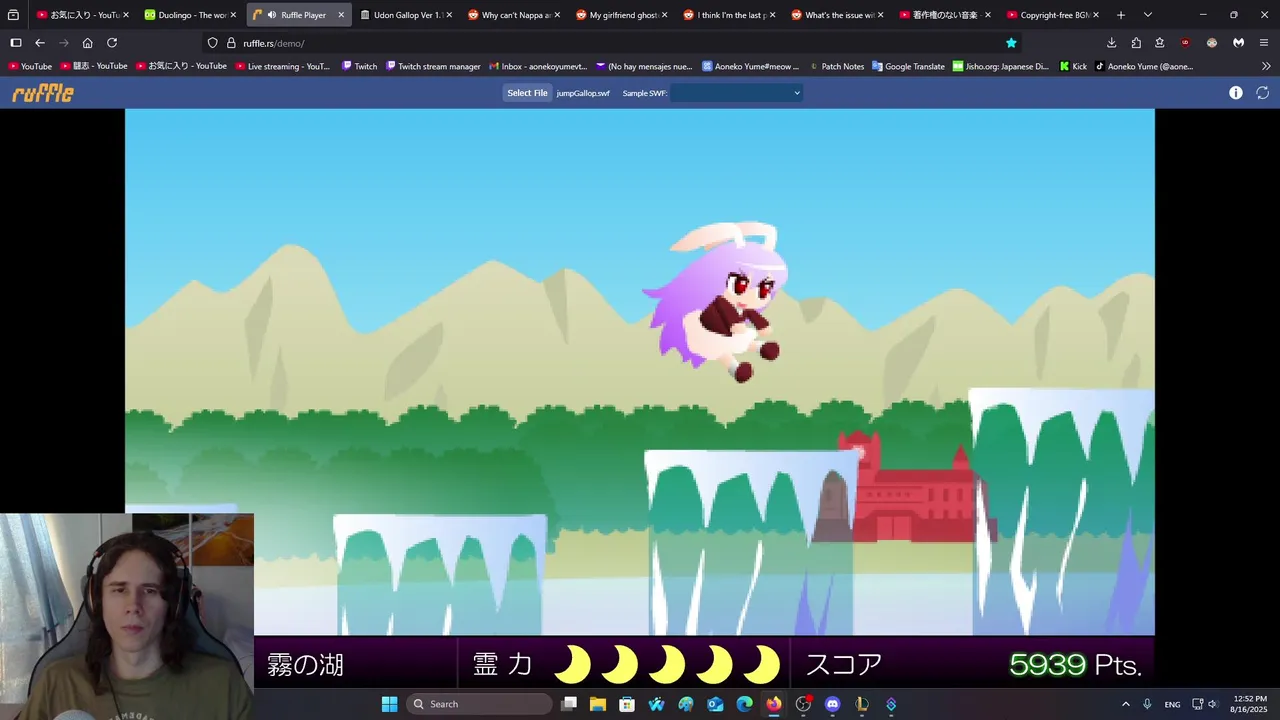Viewport: 1280px width, 720px height.
Task: Open the Sample SWF dropdown
Action: 737,93
